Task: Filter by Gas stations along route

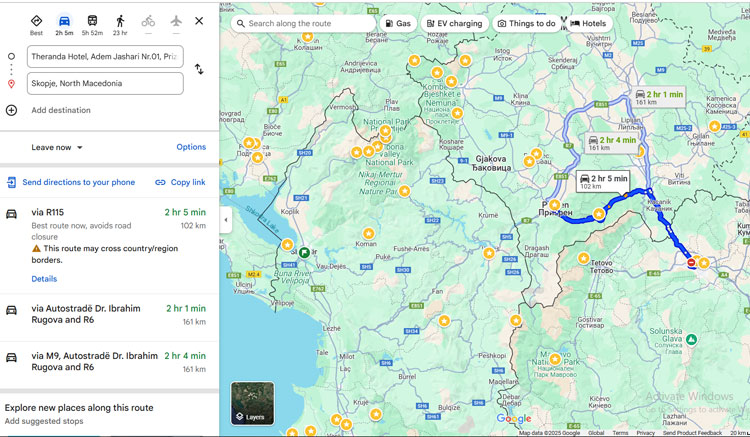Action: [x=398, y=23]
